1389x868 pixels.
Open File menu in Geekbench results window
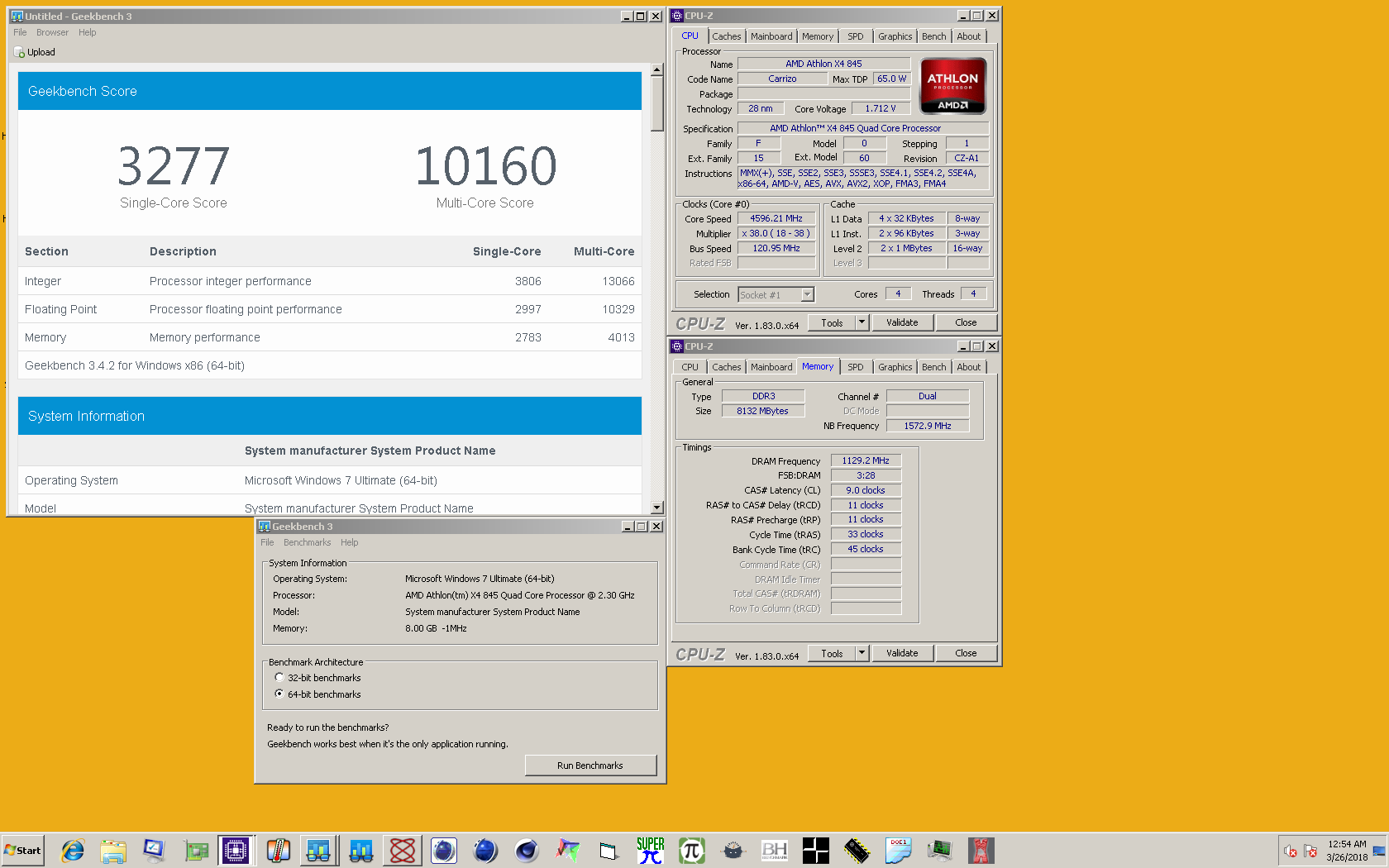(20, 32)
